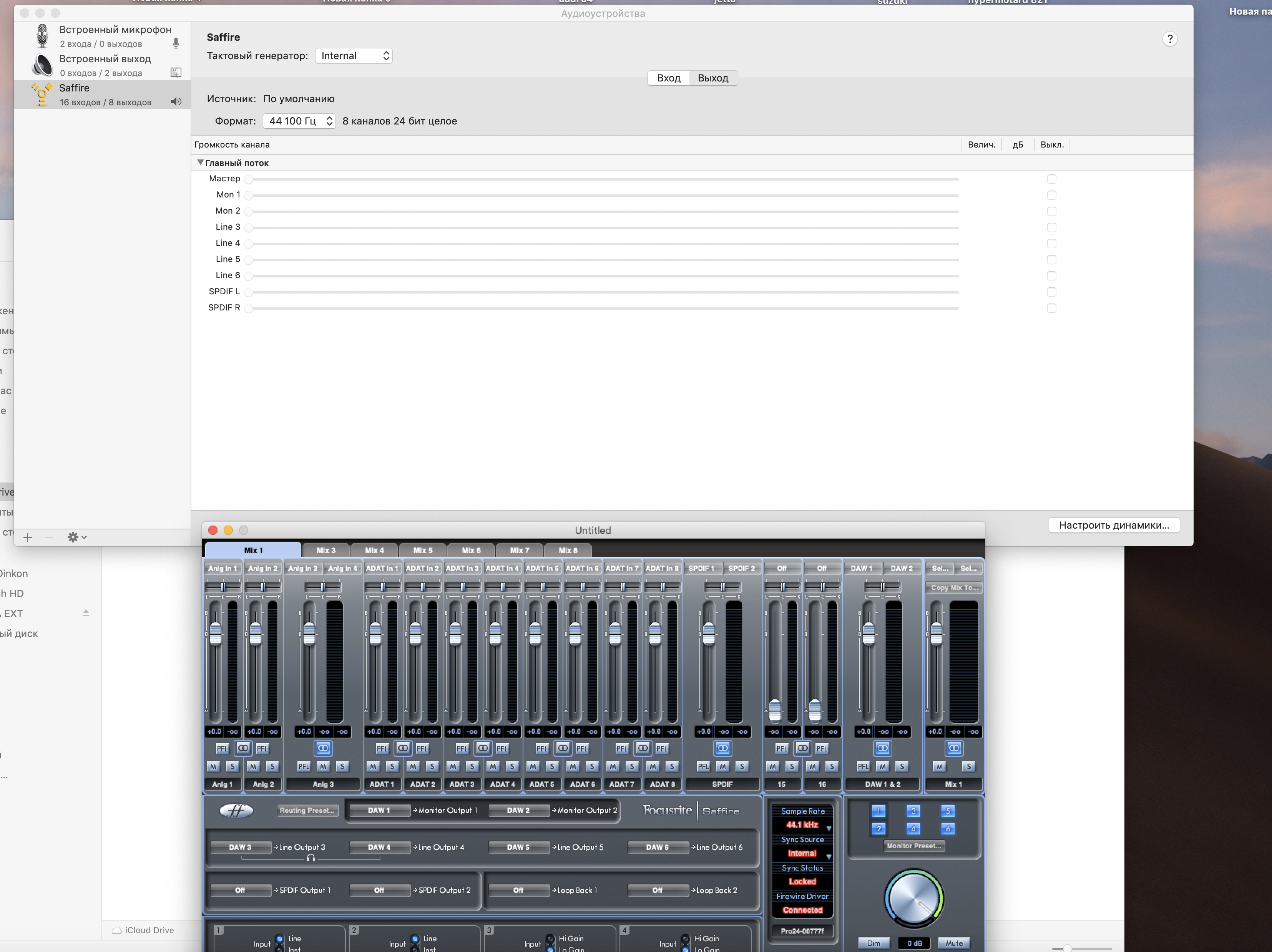Screen dimensions: 1272x952
Task: Click the Focusrite ff logo icon
Action: click(x=236, y=810)
